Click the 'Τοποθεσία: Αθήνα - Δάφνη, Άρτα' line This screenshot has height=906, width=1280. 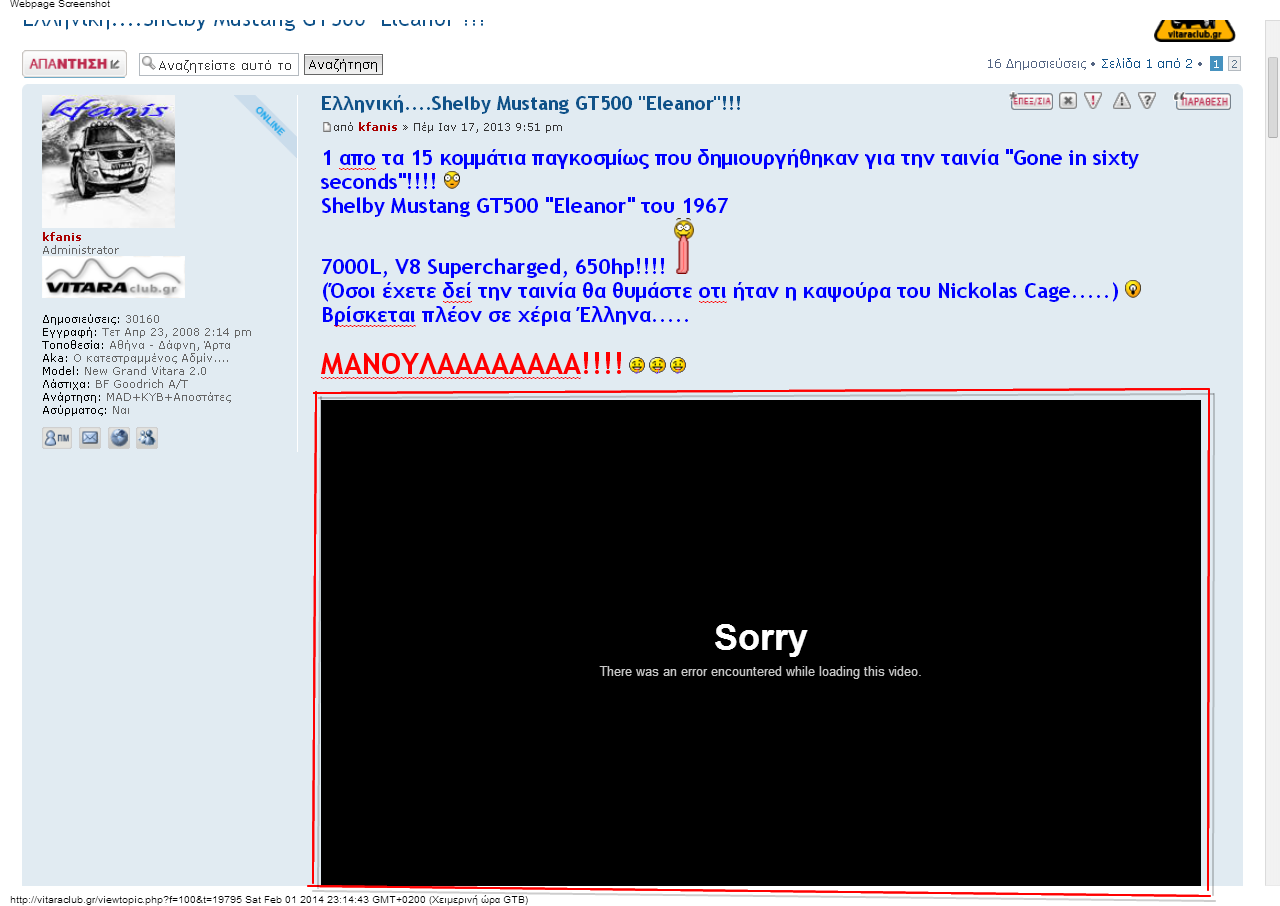pos(136,345)
